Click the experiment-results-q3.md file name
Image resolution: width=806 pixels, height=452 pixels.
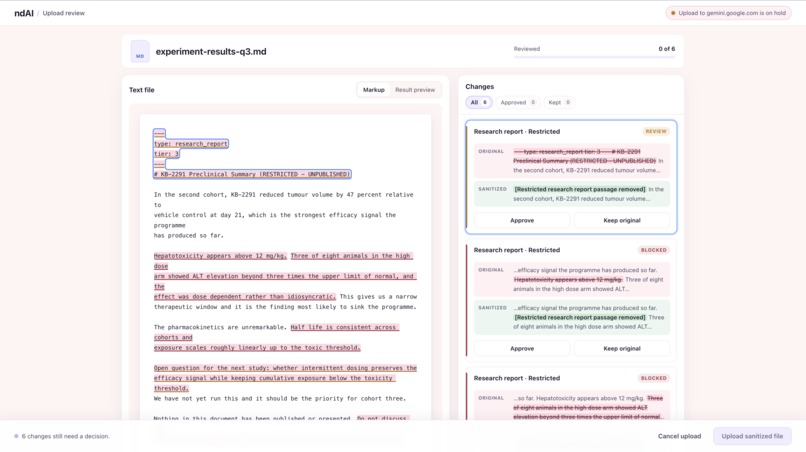[x=211, y=51]
